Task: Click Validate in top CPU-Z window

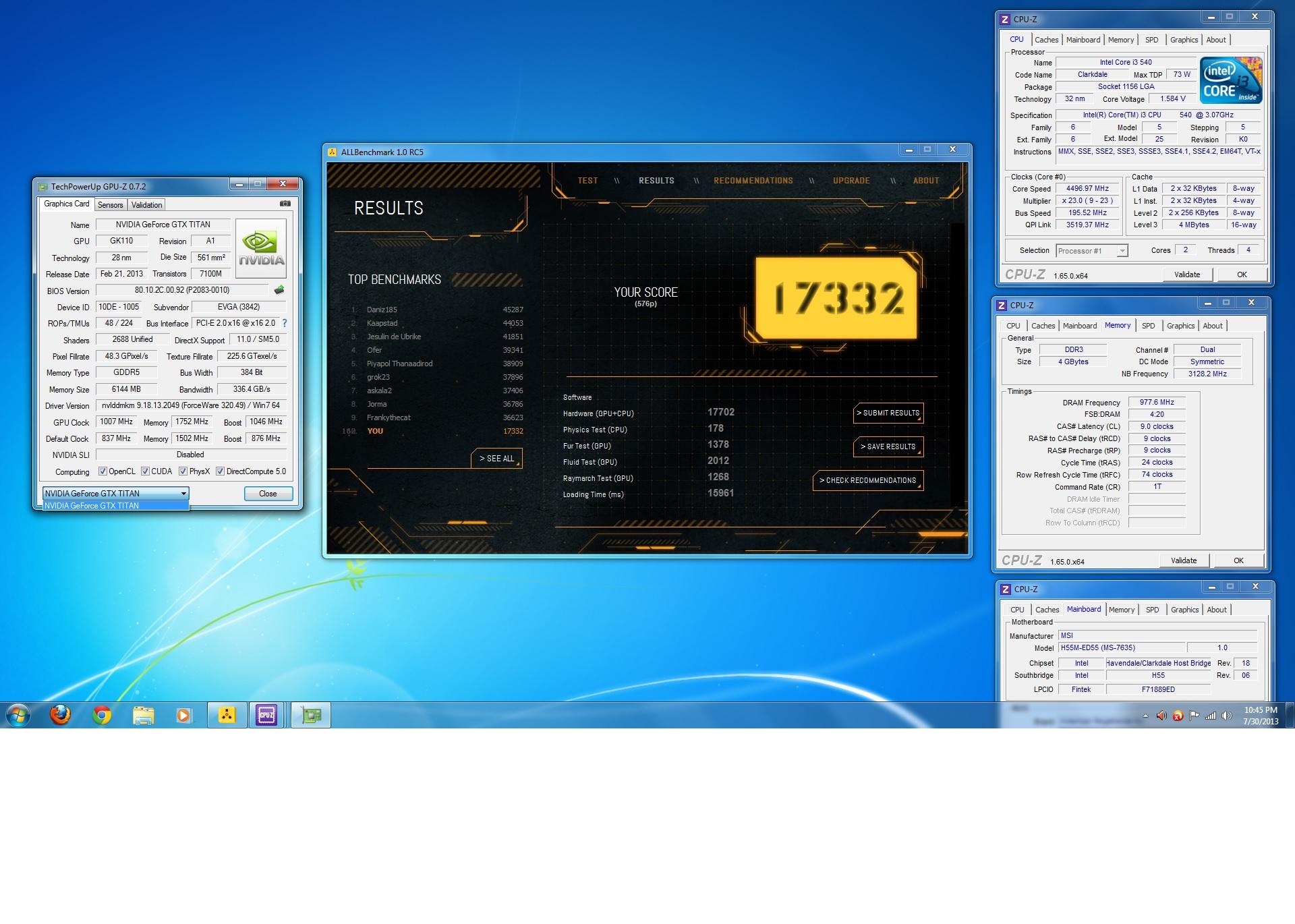Action: tap(1187, 275)
